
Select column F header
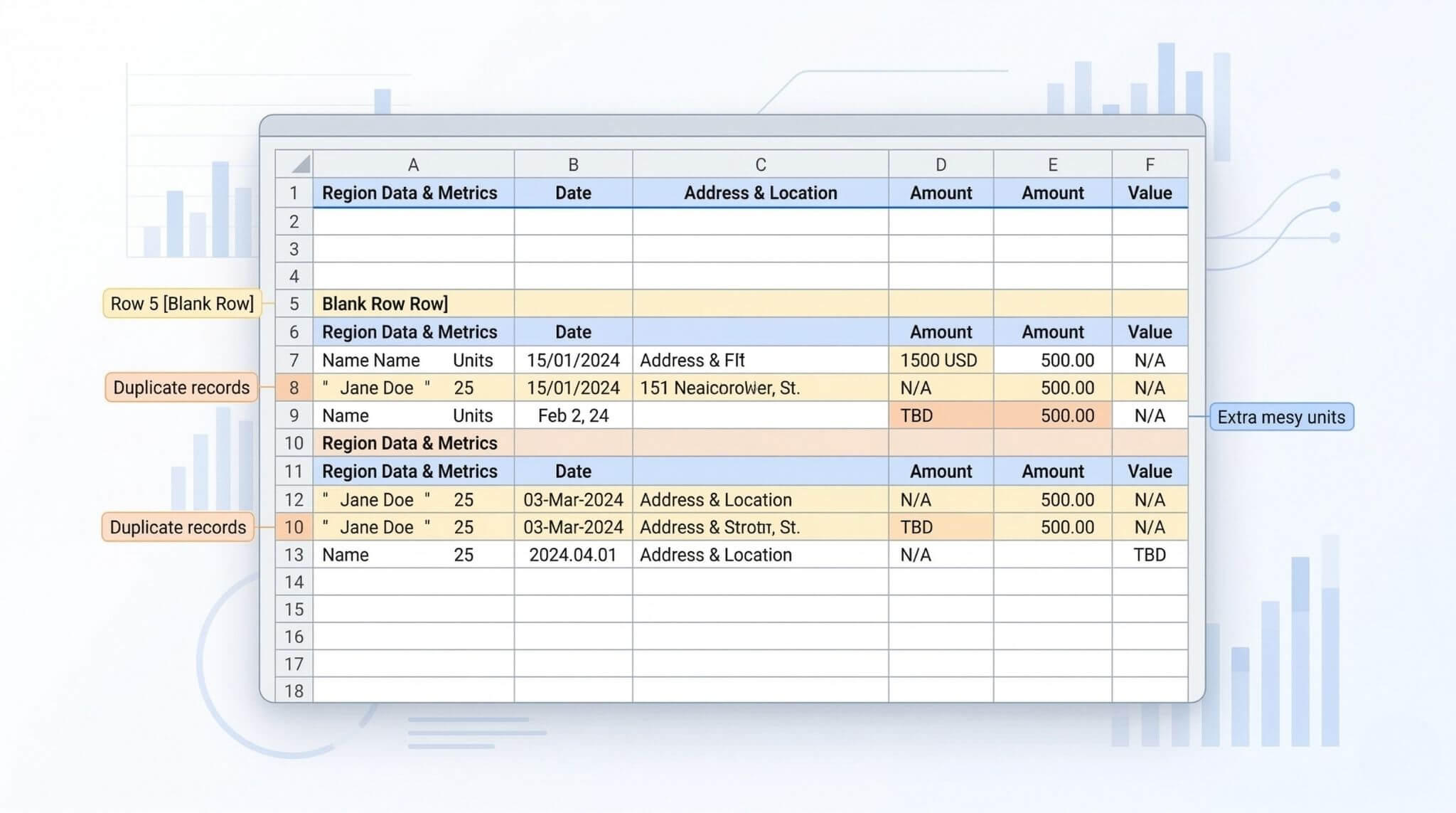click(x=1149, y=165)
